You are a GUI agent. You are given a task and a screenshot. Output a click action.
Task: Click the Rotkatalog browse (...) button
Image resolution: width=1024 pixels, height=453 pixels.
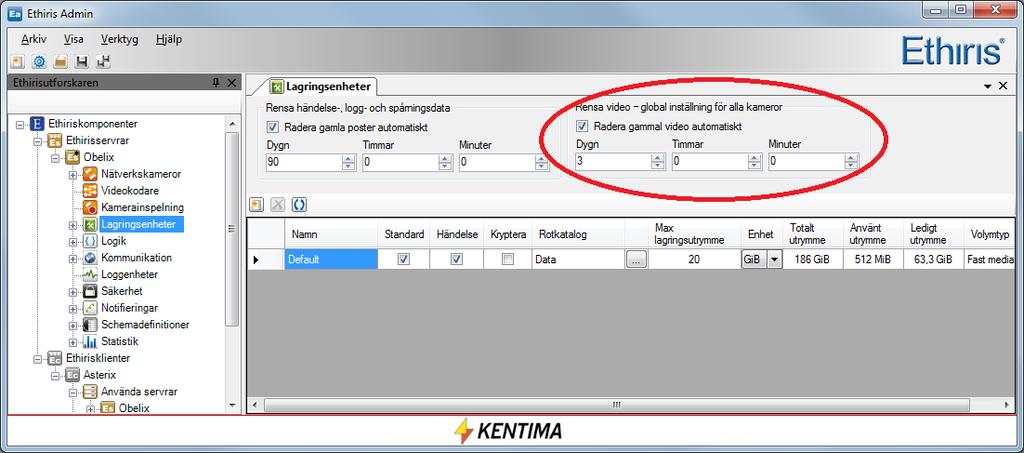pyautogui.click(x=636, y=259)
